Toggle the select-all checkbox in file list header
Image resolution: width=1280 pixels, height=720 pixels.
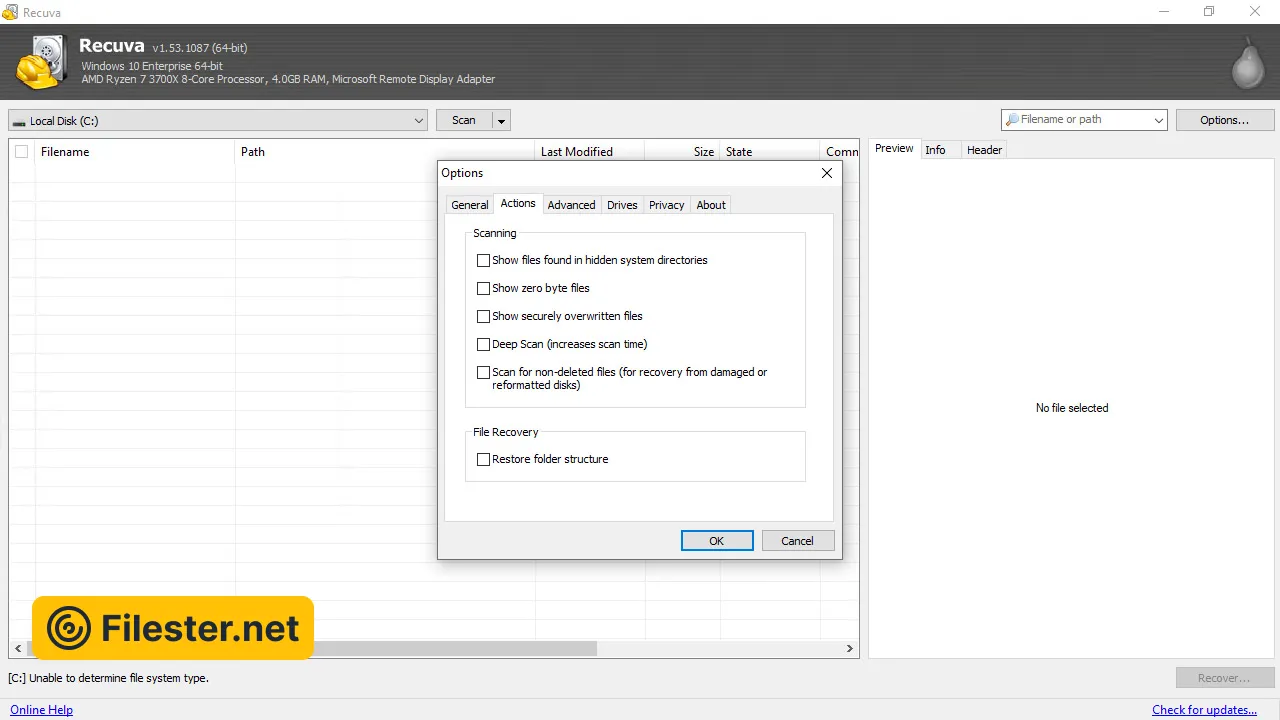(21, 152)
